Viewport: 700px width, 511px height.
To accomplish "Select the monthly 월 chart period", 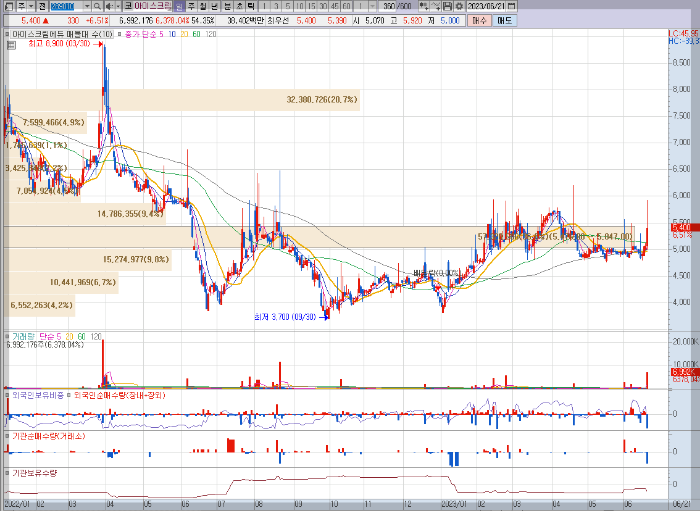I will [x=203, y=6].
